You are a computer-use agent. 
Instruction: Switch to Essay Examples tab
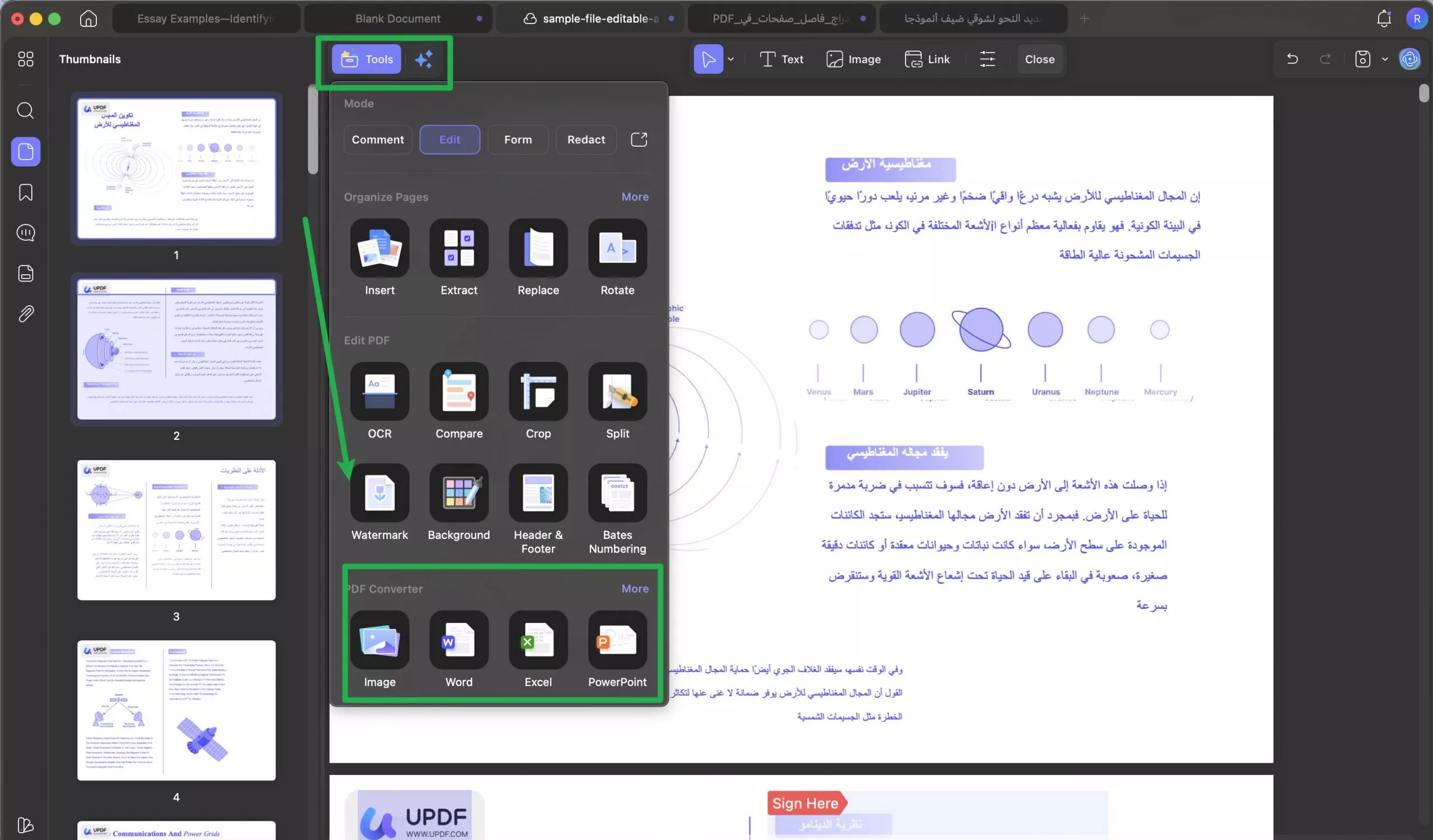tap(207, 19)
